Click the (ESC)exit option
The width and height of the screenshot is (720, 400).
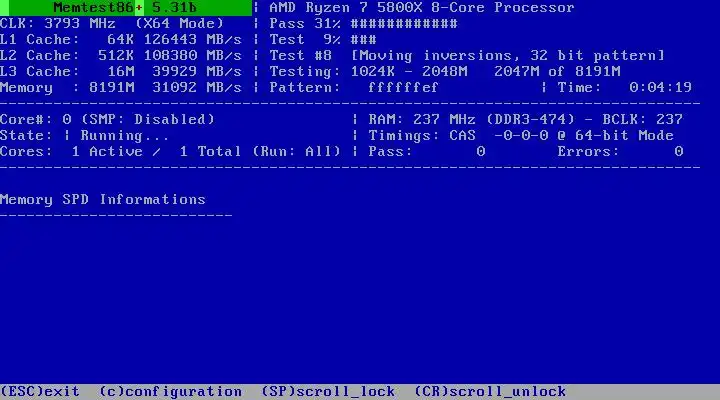coord(40,392)
